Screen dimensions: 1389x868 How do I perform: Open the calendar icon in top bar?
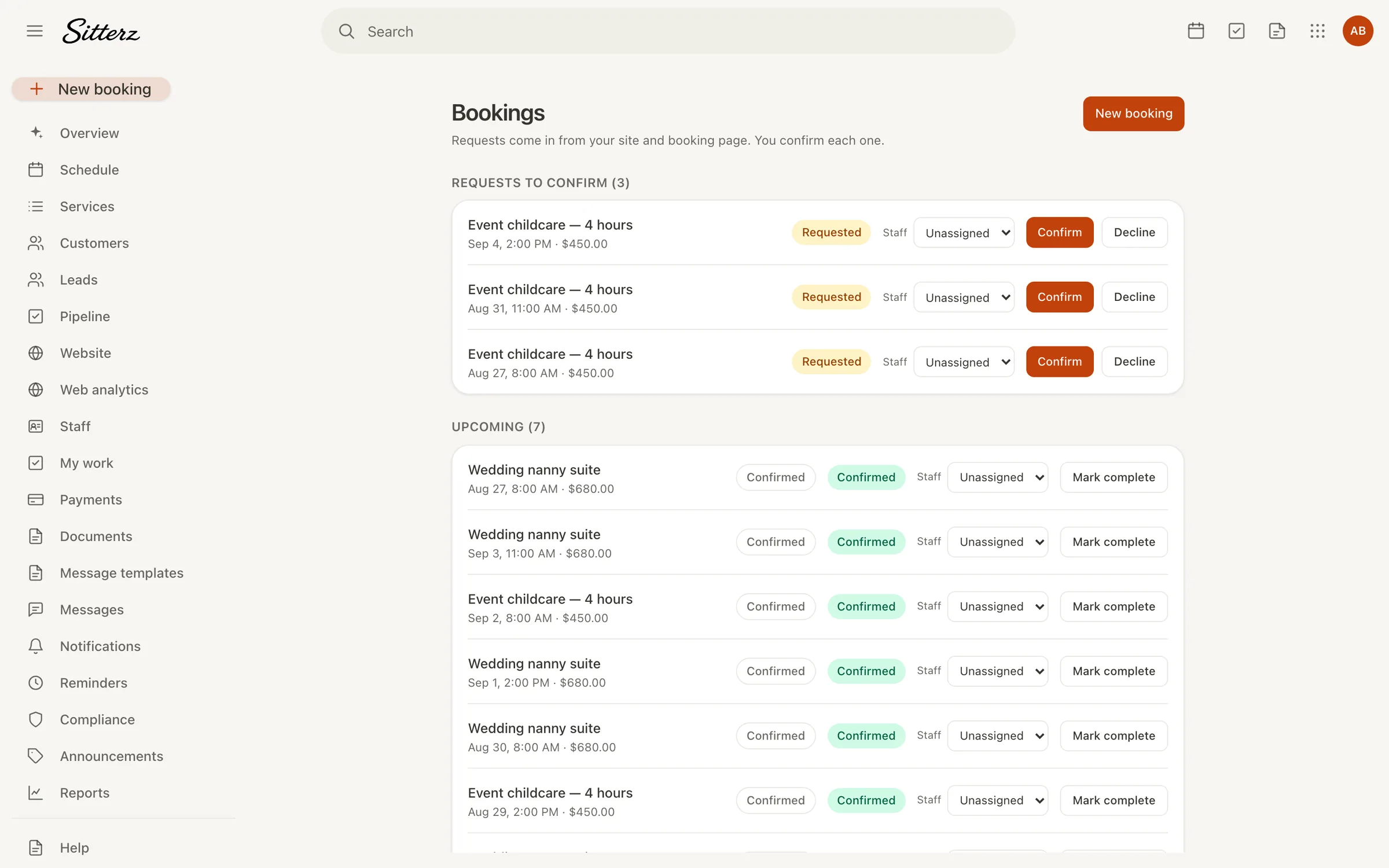click(1196, 31)
